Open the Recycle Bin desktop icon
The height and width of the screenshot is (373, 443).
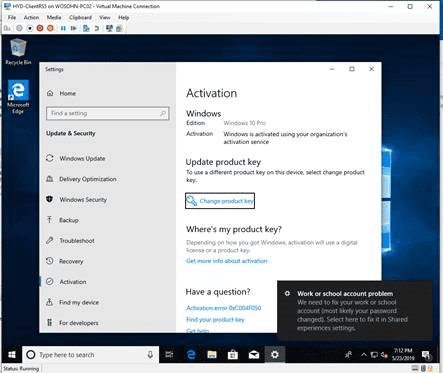pos(18,52)
